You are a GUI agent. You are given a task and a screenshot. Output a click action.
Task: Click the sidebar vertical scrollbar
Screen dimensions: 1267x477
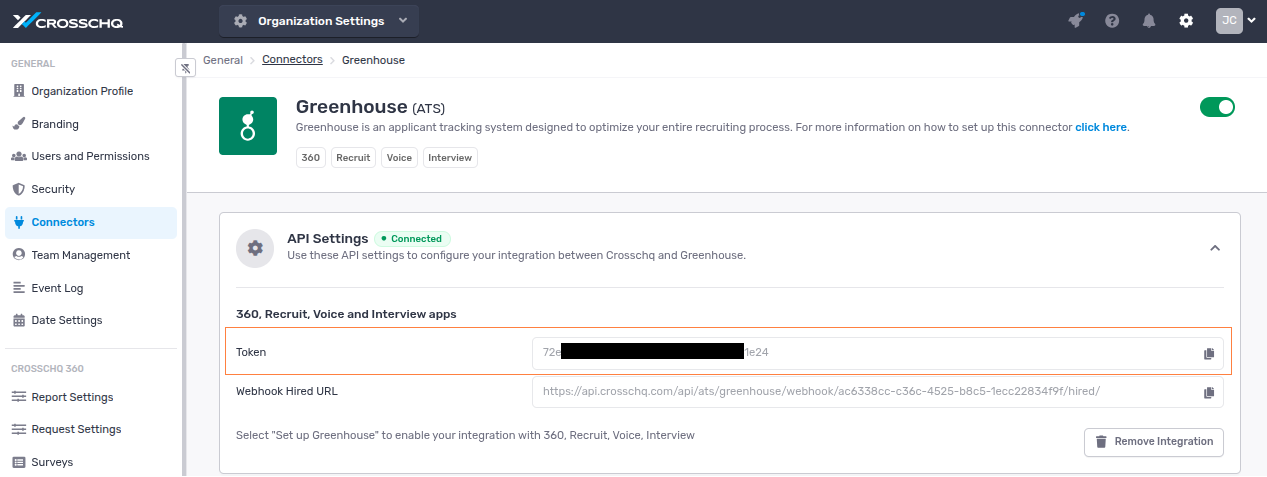183,259
